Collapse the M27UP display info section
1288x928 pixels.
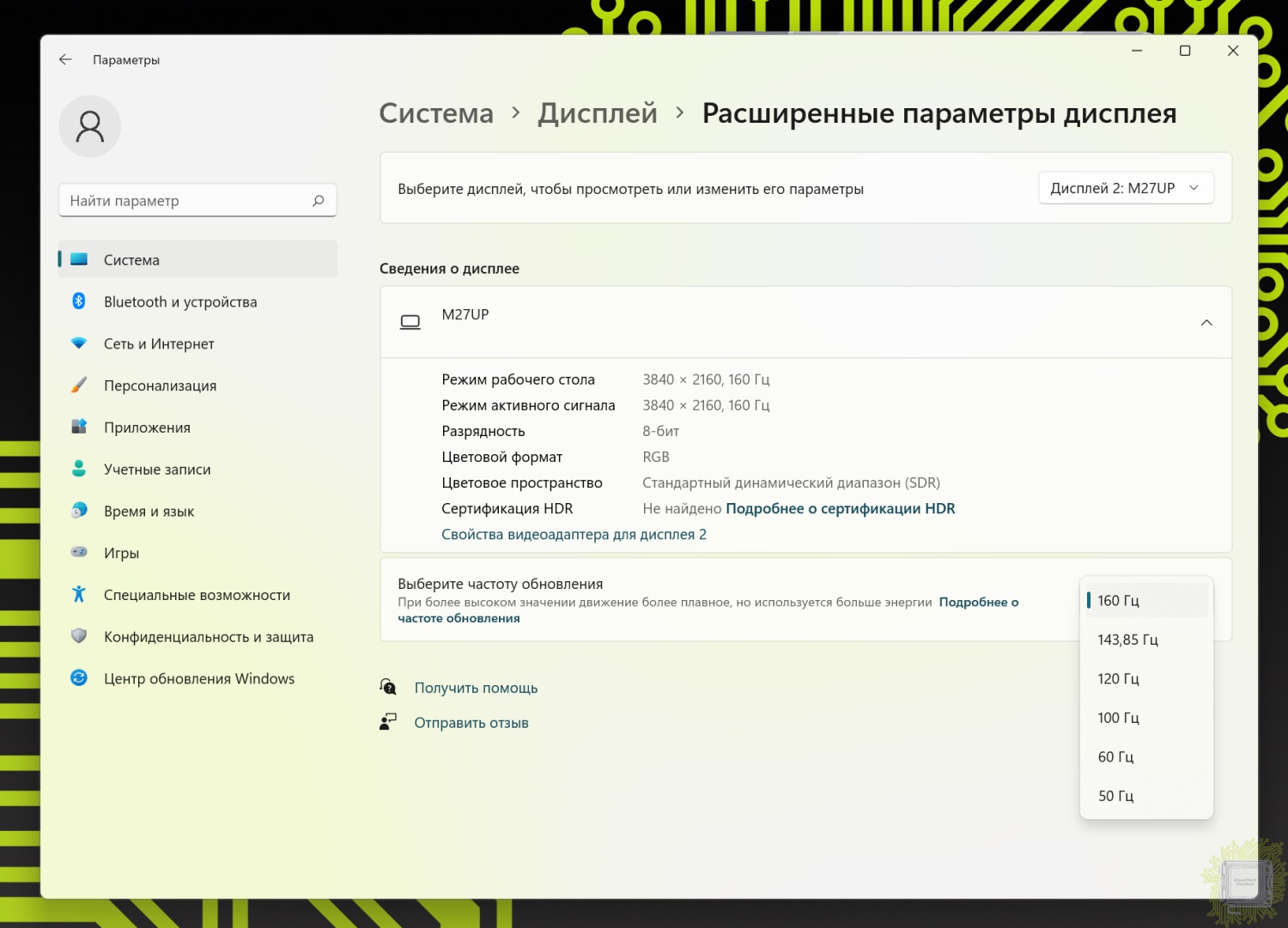1206,323
